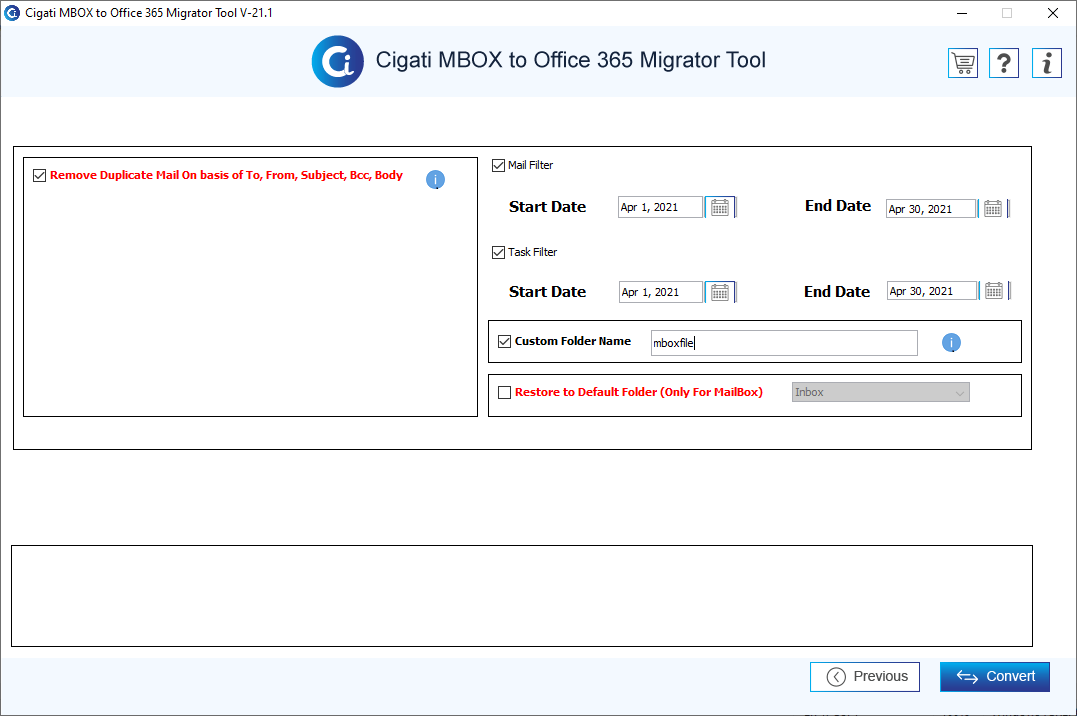The height and width of the screenshot is (716, 1077).
Task: Open Task Filter End Date calendar picker
Action: click(994, 291)
